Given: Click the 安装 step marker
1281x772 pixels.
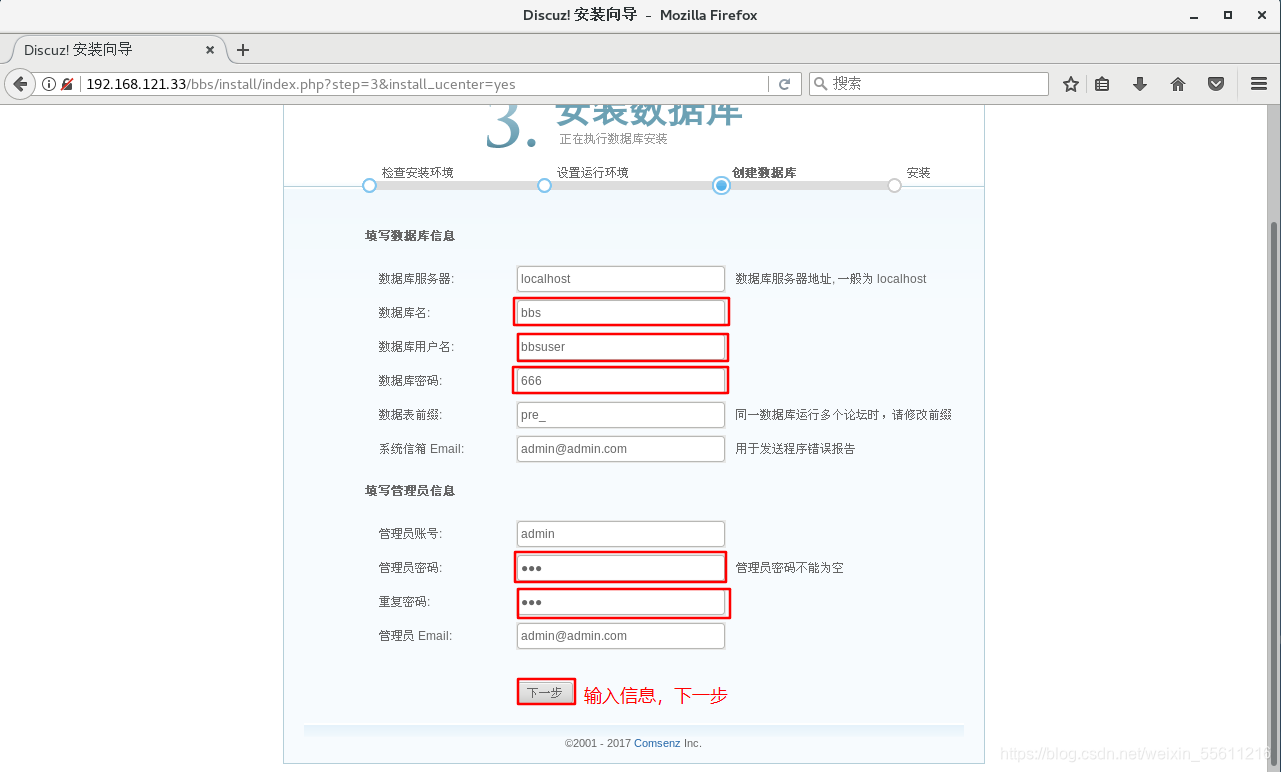Looking at the screenshot, I should (x=894, y=186).
